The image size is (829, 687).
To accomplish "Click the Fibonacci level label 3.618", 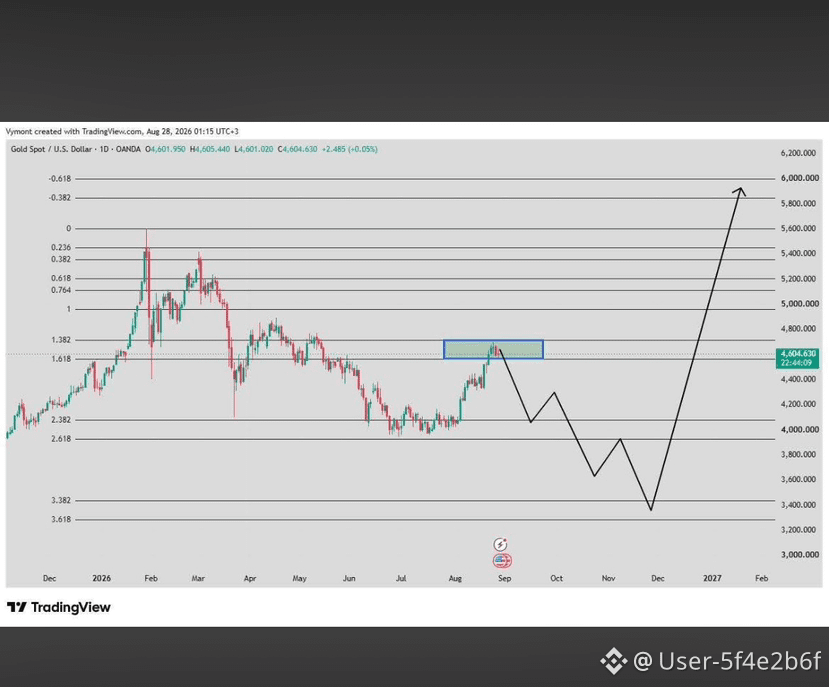I will coord(61,519).
